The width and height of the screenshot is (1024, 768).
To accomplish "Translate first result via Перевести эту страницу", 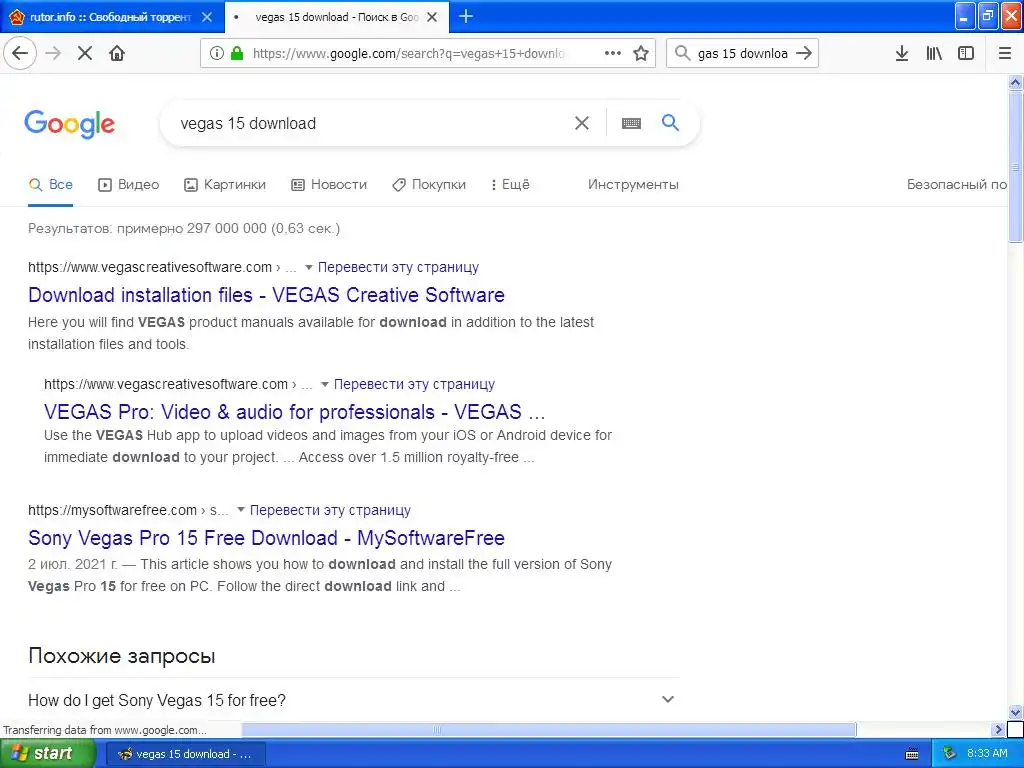I will 398,267.
